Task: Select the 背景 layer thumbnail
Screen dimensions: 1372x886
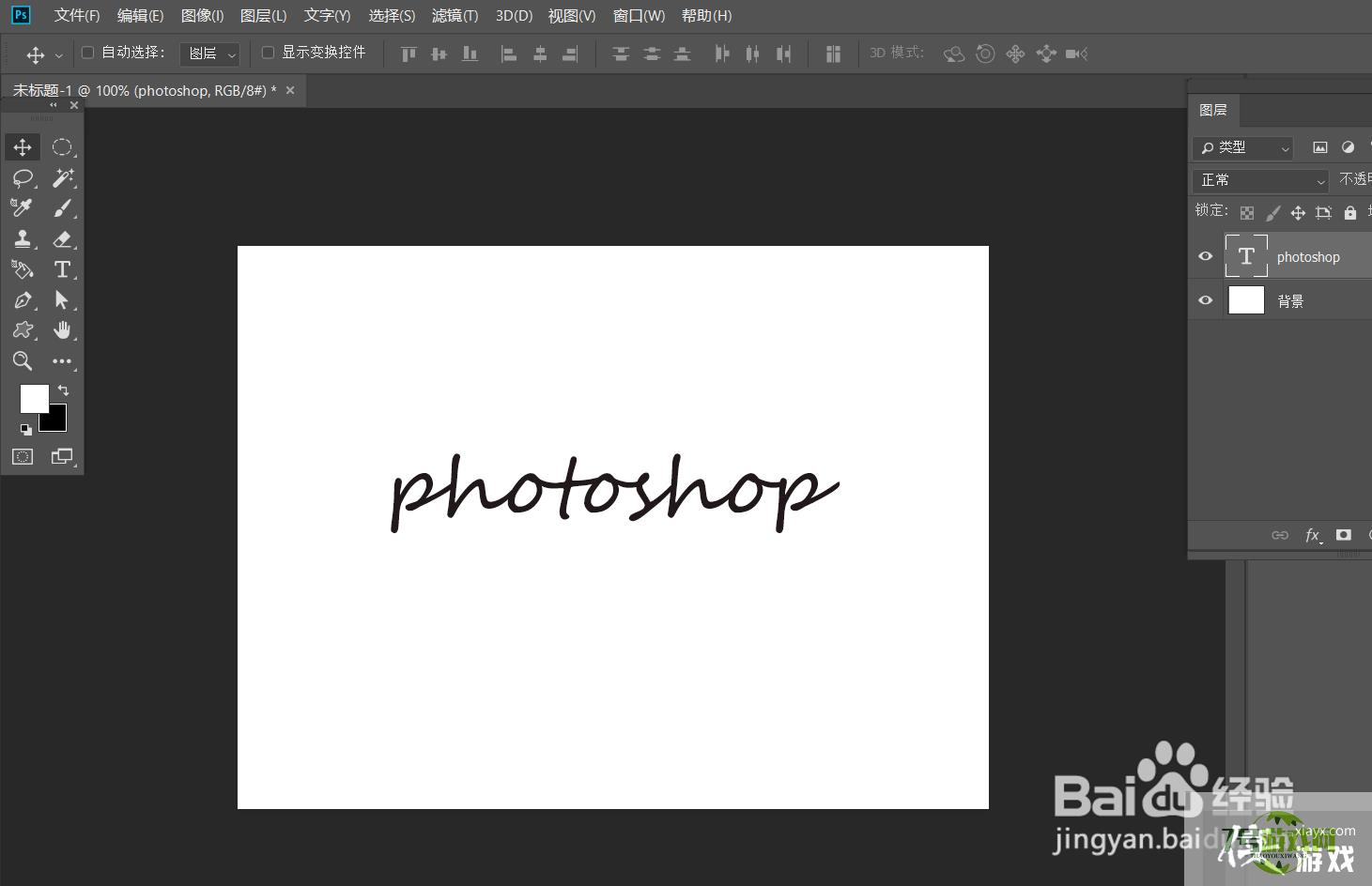Action: point(1246,300)
